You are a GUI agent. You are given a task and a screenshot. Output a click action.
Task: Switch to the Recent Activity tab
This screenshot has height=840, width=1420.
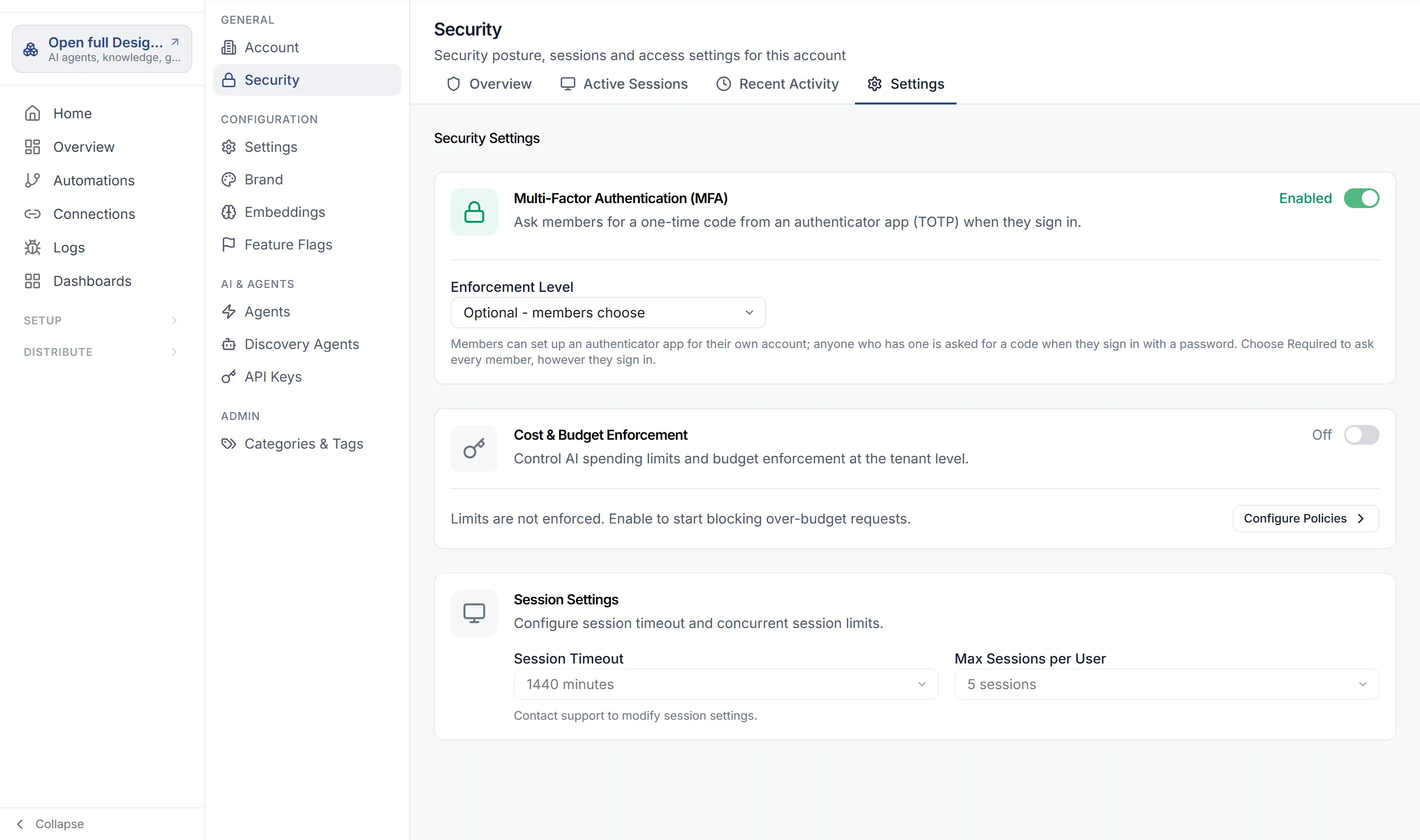[778, 84]
